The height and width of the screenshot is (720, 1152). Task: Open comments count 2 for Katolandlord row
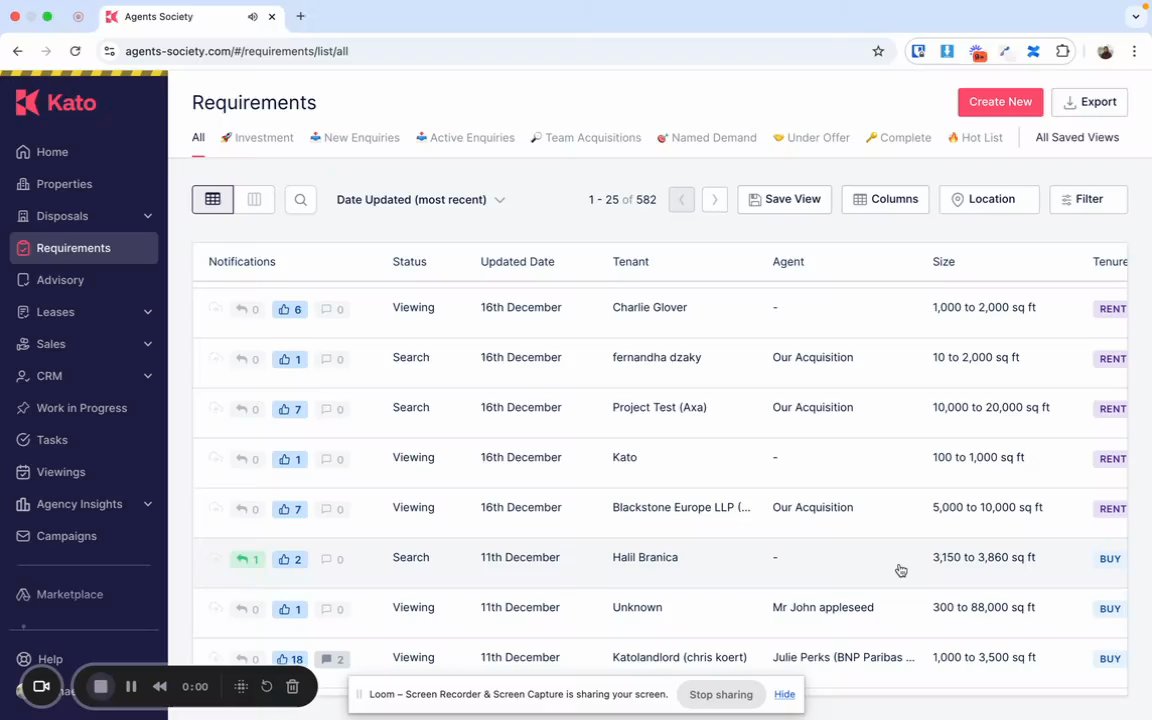[332, 659]
